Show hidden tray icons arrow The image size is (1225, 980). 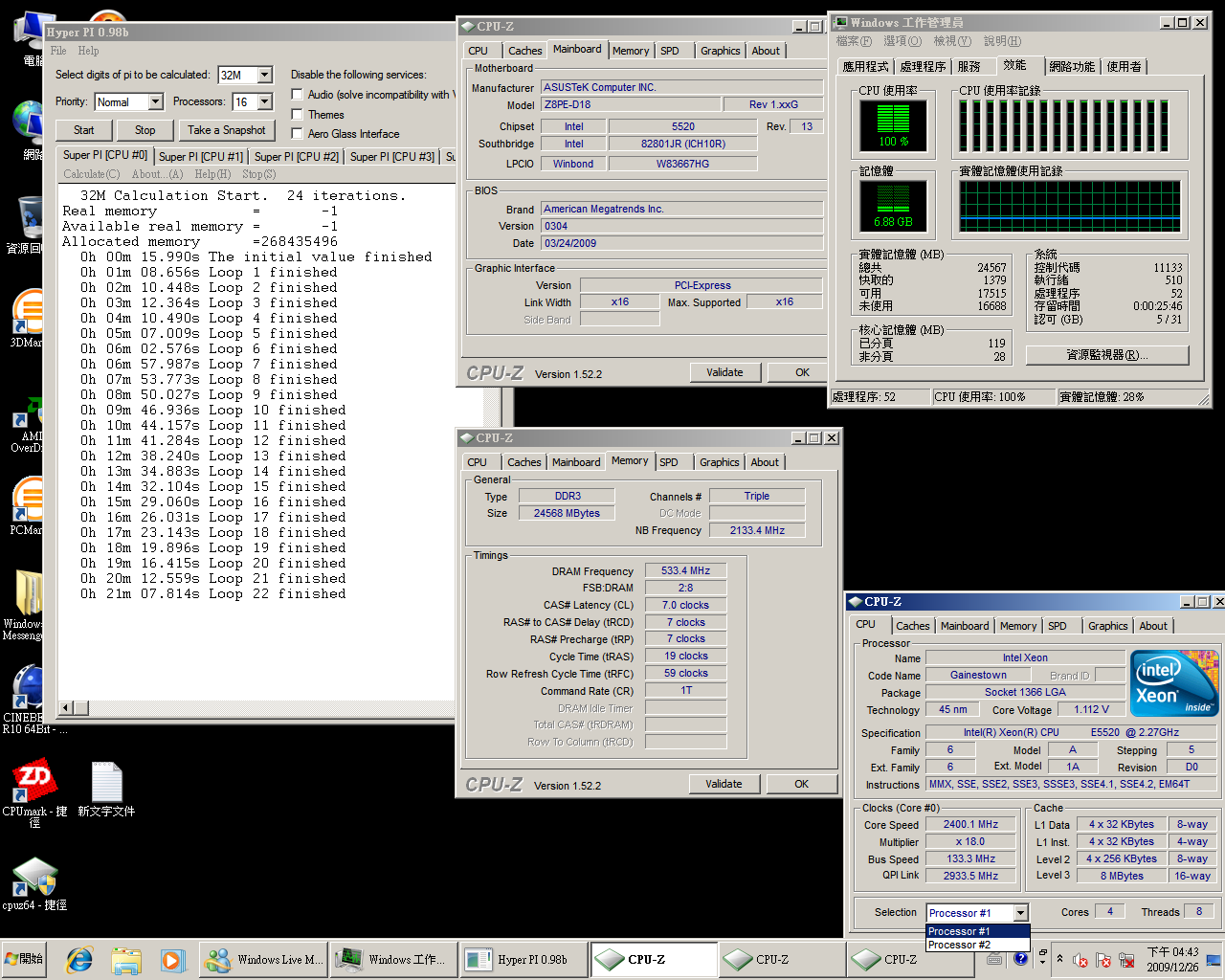[x=1059, y=958]
